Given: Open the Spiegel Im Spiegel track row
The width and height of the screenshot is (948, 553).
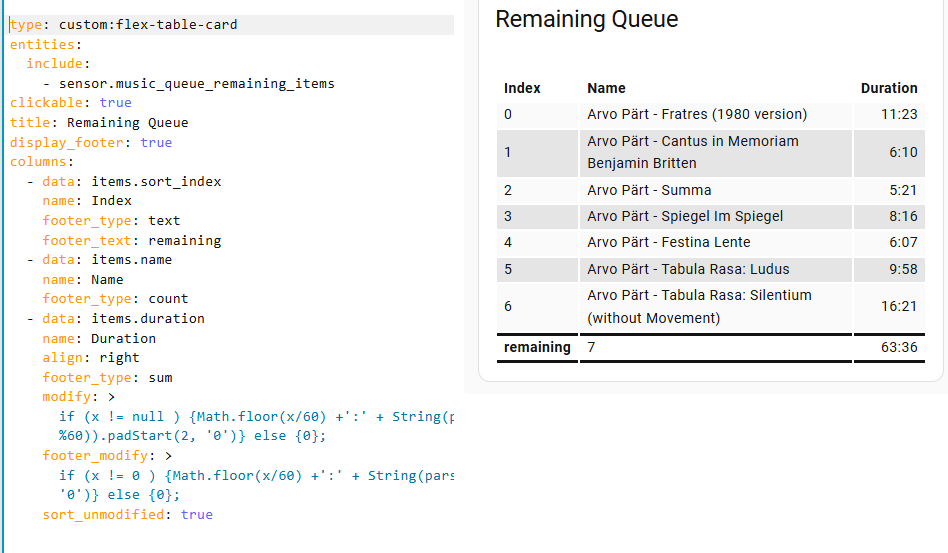Looking at the screenshot, I should (685, 216).
